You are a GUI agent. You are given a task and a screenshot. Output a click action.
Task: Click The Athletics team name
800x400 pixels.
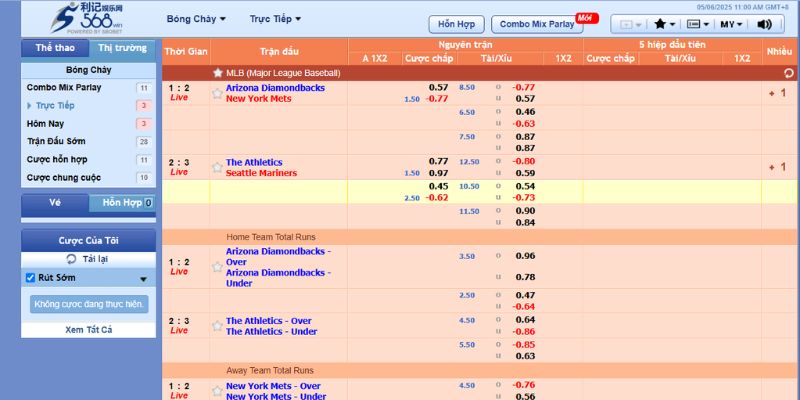pos(254,162)
